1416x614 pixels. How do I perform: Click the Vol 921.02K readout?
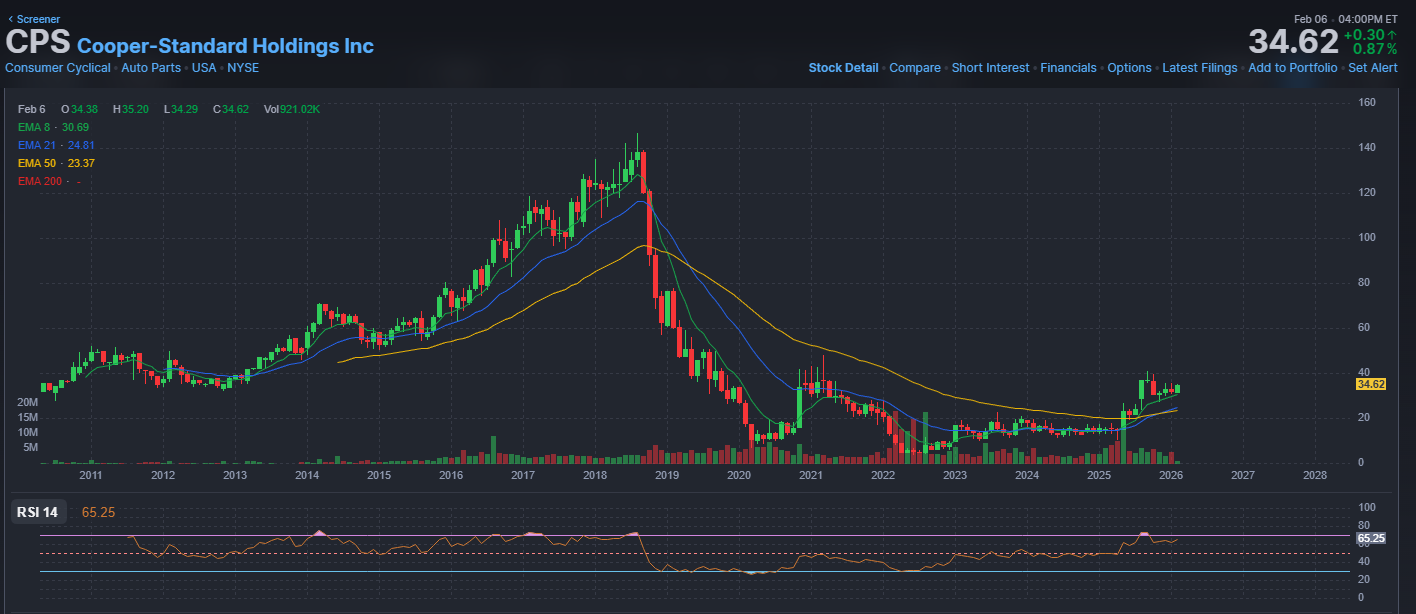[x=292, y=109]
